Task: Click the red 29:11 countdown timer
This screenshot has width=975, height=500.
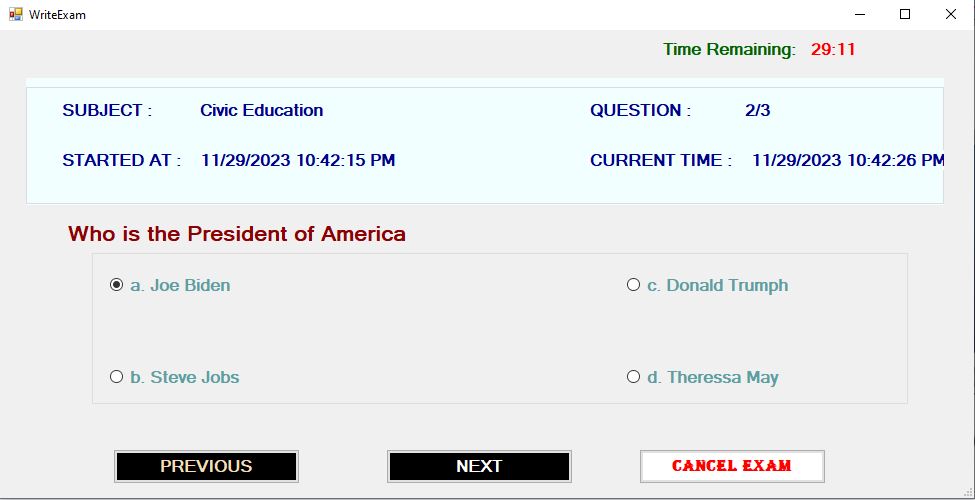Action: coord(833,50)
